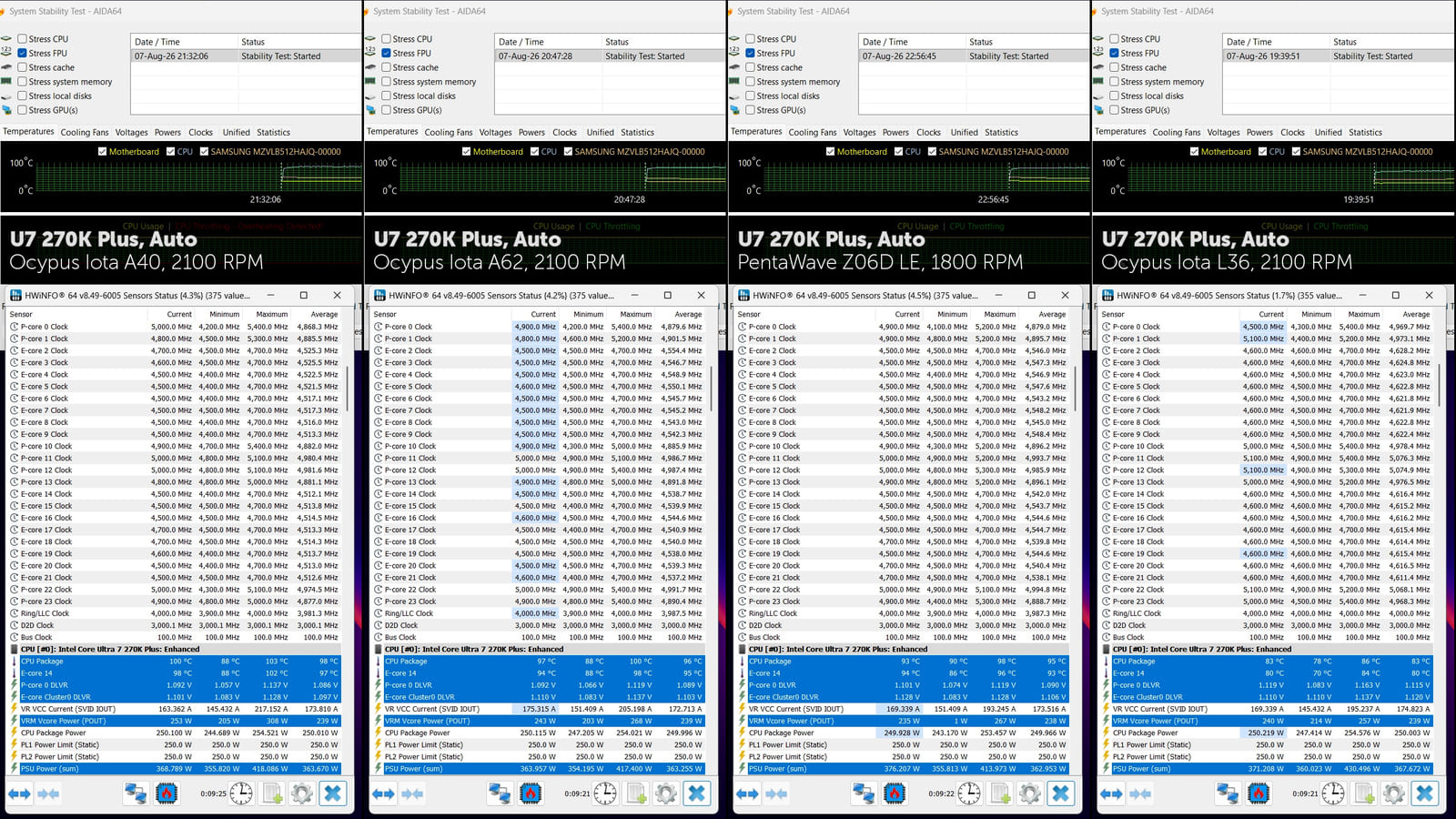Reset the clock timer icon beside 0:09:22
Viewport: 1456px width, 819px height.
coord(969,794)
